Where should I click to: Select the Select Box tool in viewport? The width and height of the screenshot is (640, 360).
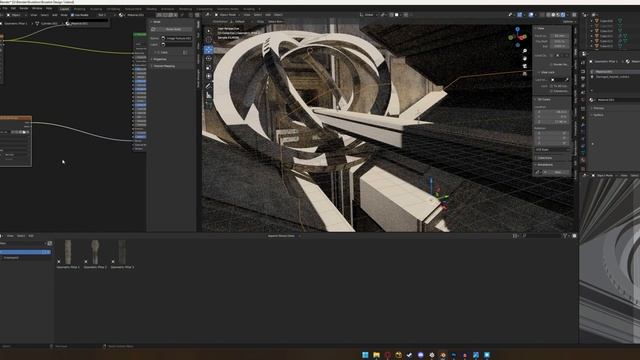pyautogui.click(x=209, y=31)
